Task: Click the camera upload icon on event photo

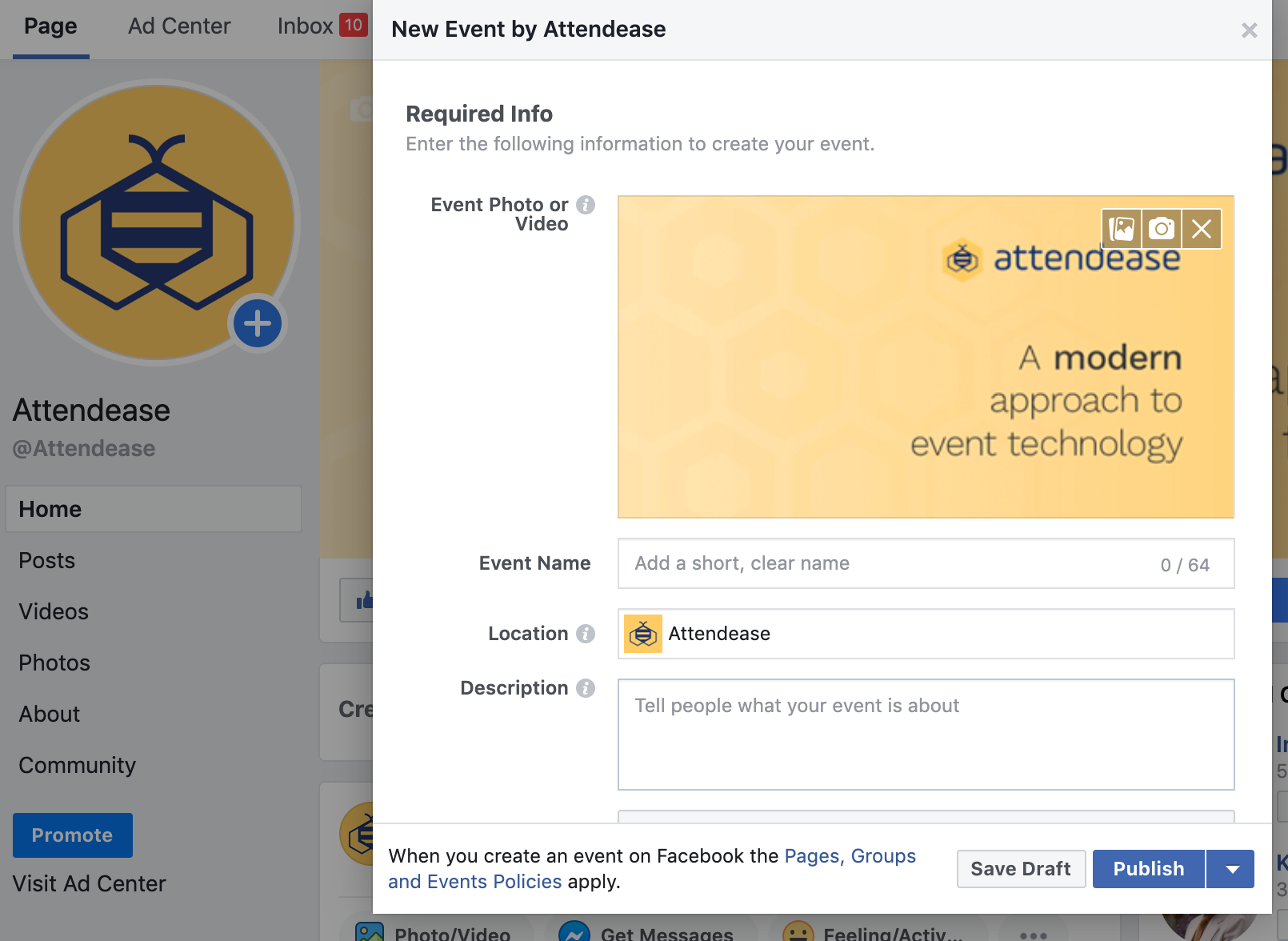Action: tap(1162, 229)
